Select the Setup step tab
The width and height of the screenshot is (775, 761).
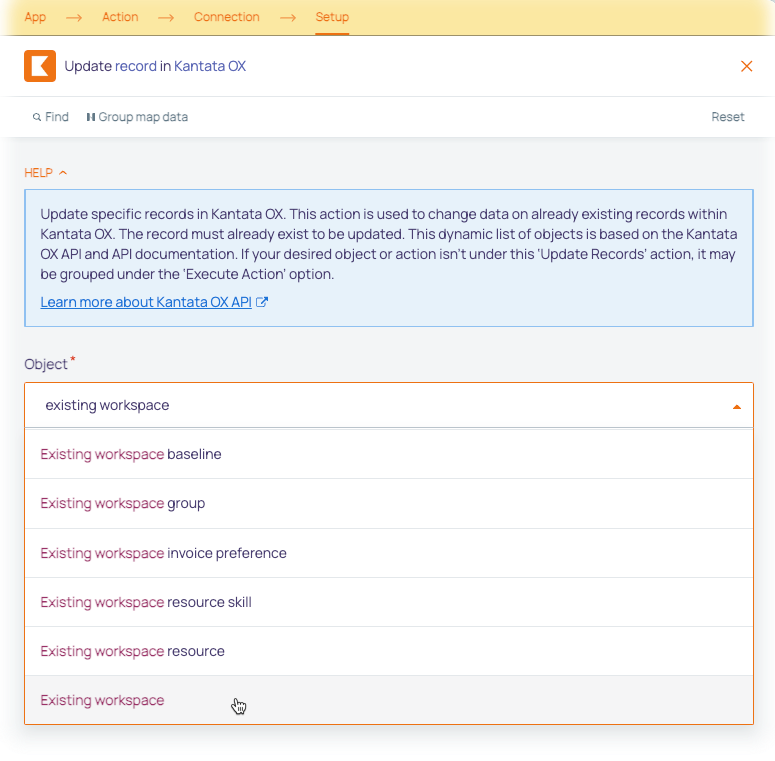332,17
